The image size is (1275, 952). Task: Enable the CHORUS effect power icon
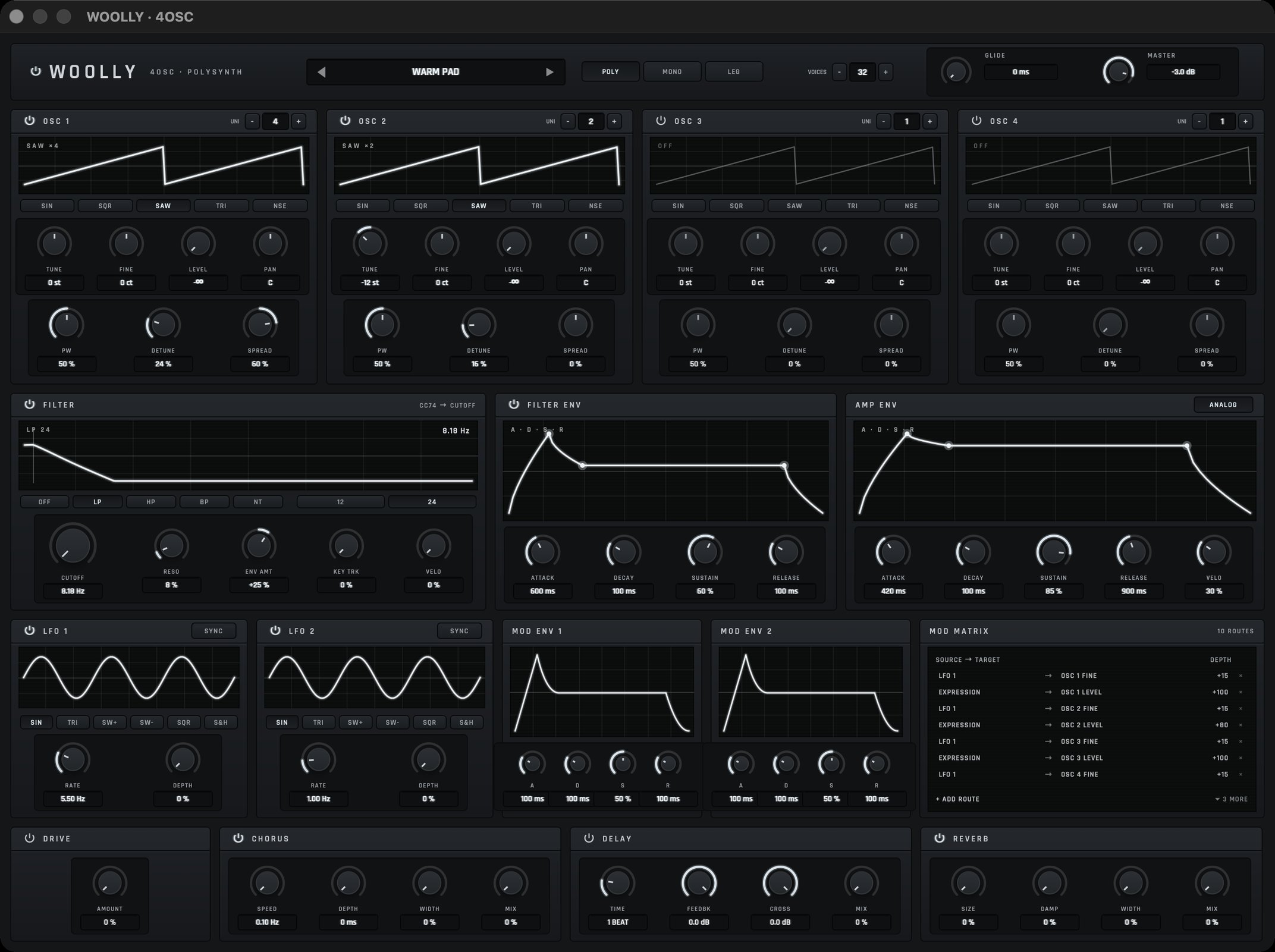(238, 838)
